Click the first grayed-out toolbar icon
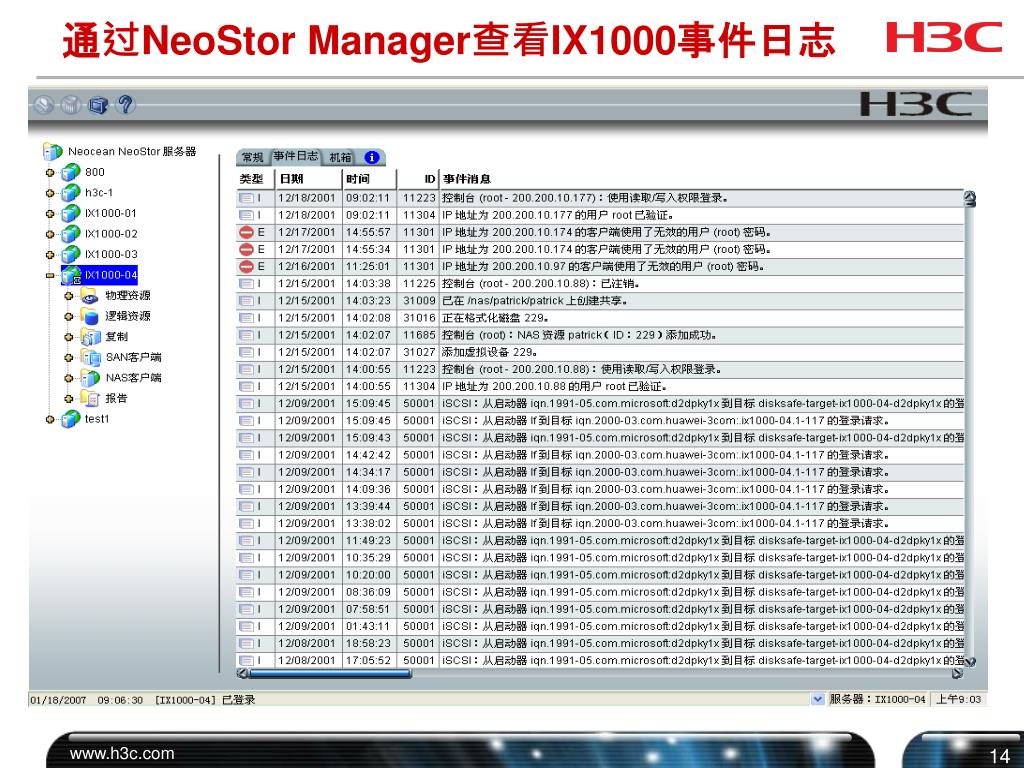The width and height of the screenshot is (1024, 768). 44,105
